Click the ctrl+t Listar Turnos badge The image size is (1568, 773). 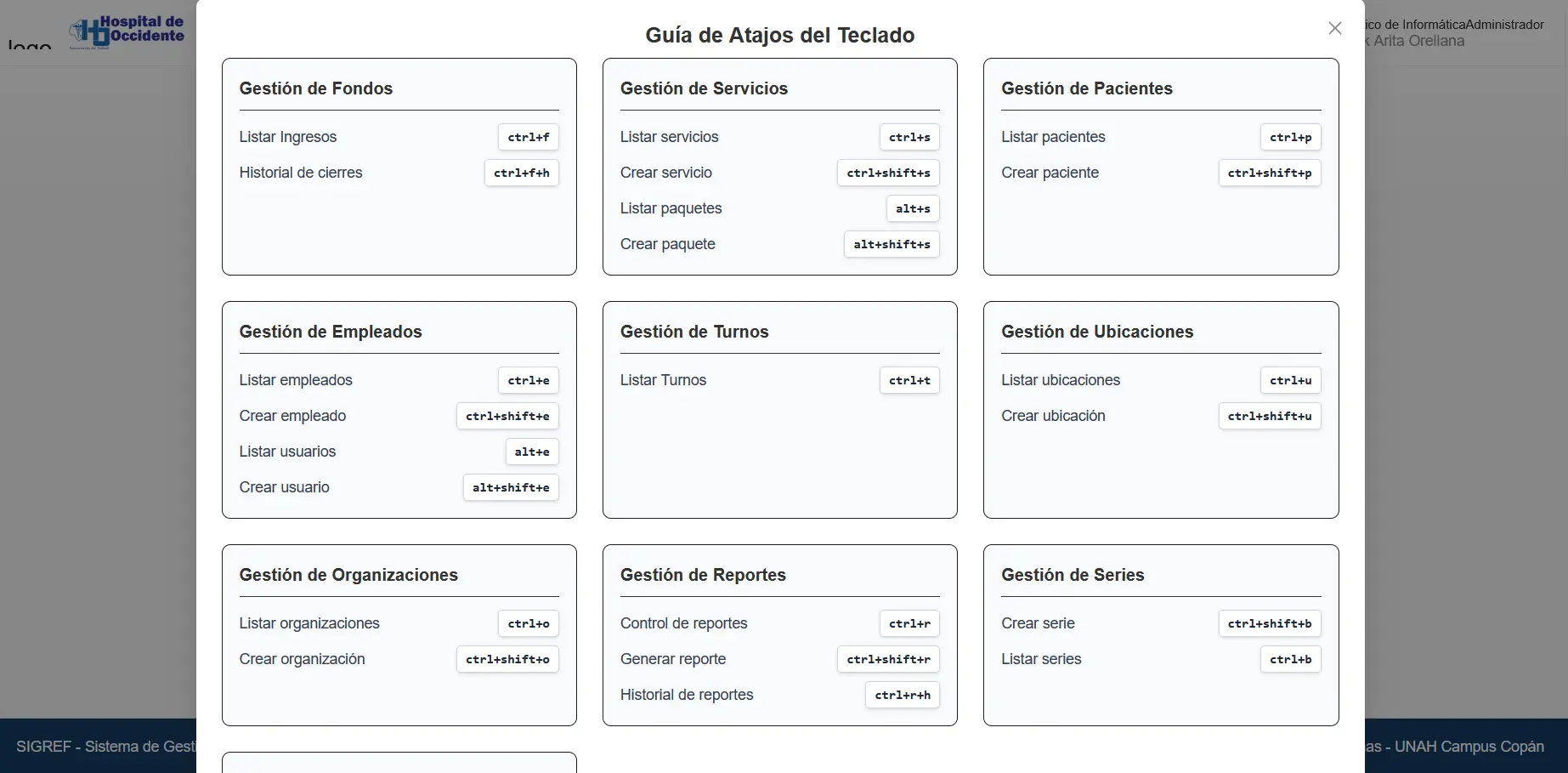(x=909, y=380)
